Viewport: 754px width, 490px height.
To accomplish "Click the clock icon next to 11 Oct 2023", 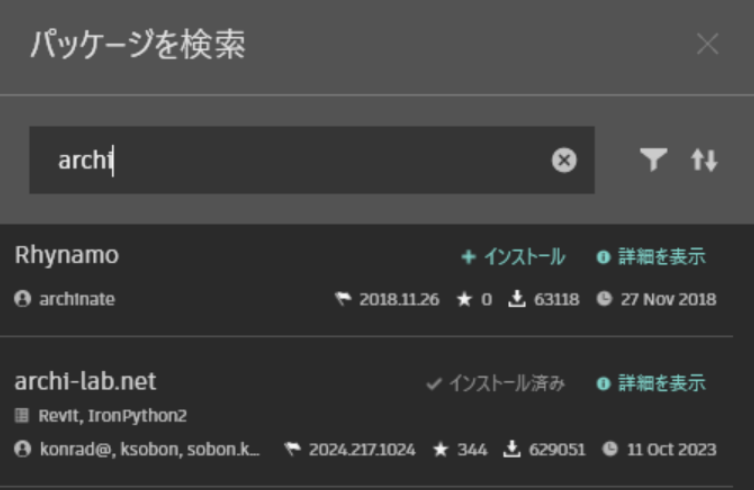I will click(x=609, y=449).
